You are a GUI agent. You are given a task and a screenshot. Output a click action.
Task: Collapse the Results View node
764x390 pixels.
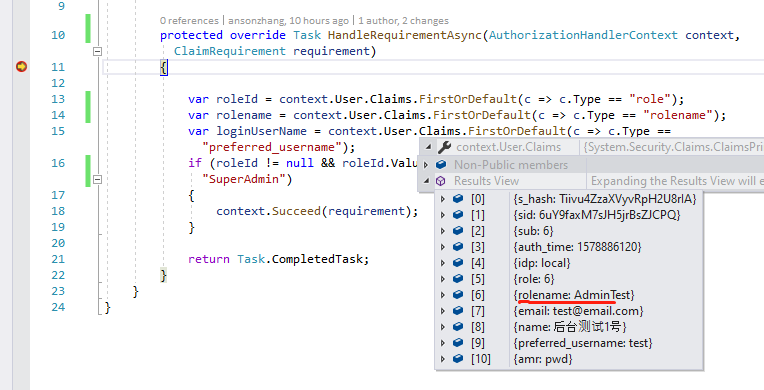pyautogui.click(x=426, y=181)
